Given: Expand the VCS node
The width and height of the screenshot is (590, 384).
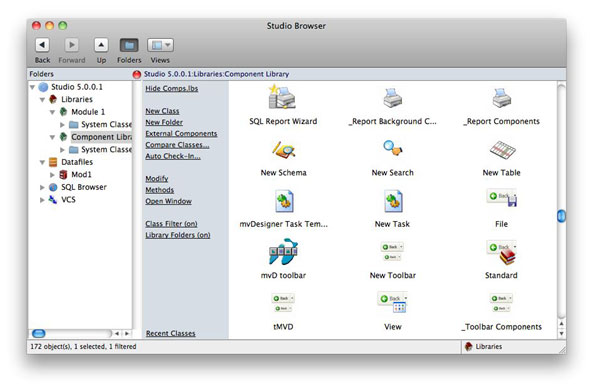Looking at the screenshot, I should [x=42, y=200].
